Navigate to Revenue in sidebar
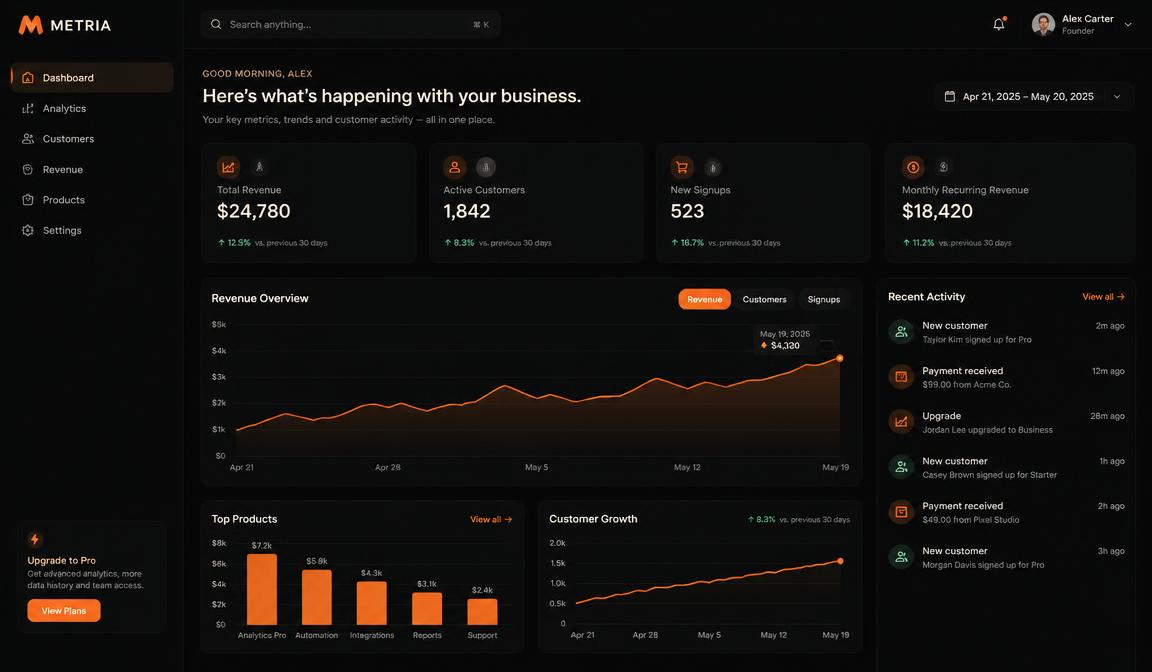The image size is (1152, 672). click(92, 170)
